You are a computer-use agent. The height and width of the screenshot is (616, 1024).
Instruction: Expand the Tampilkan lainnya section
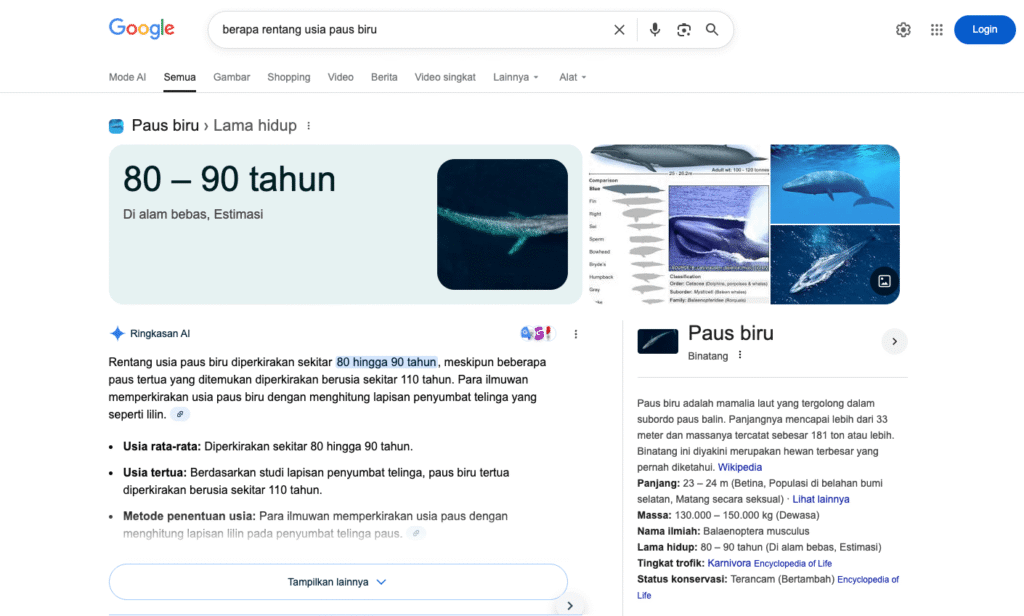tap(338, 581)
